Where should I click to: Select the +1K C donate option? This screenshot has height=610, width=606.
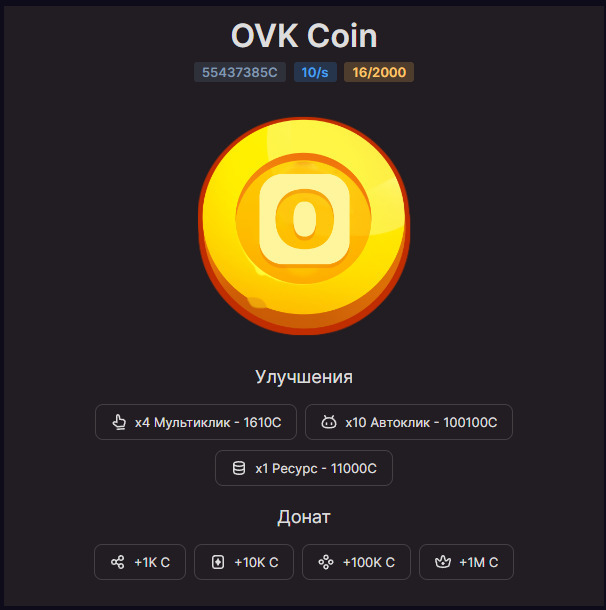(140, 562)
